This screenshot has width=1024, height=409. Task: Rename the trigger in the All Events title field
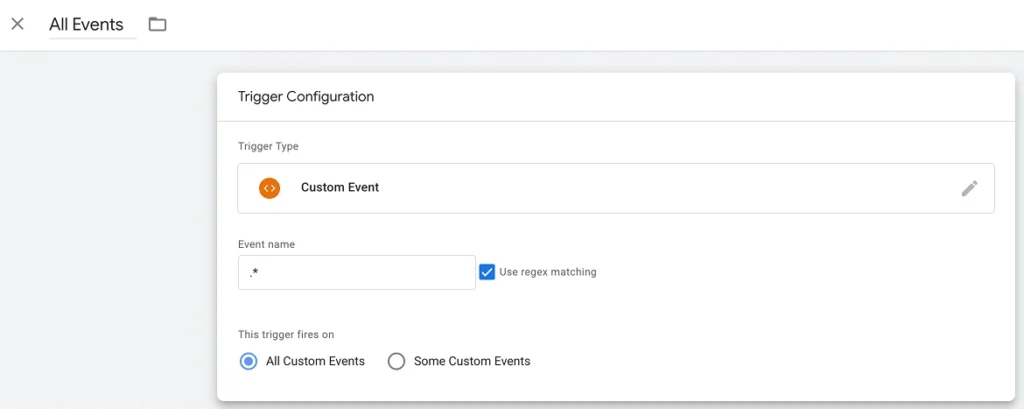coord(92,25)
